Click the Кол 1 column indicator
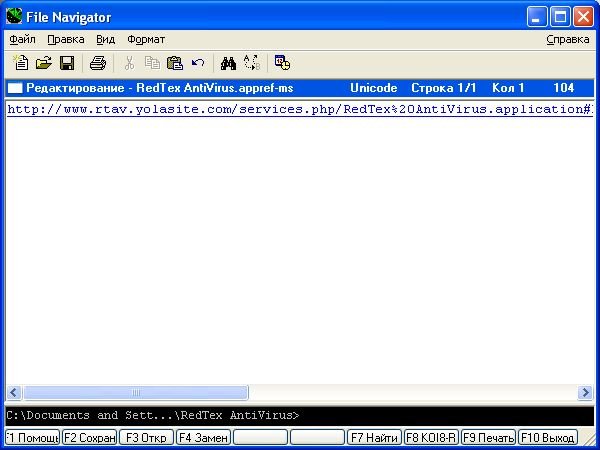This screenshot has width=600, height=450. [x=508, y=88]
